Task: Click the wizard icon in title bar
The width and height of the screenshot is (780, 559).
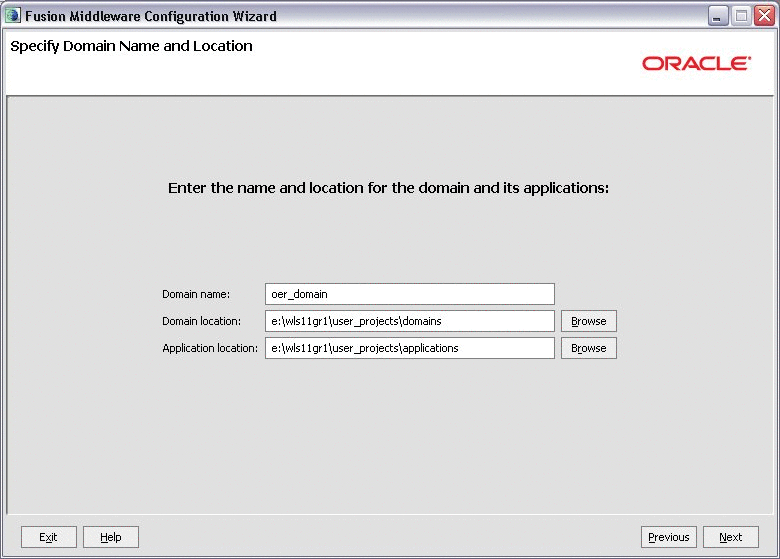Action: [x=12, y=15]
